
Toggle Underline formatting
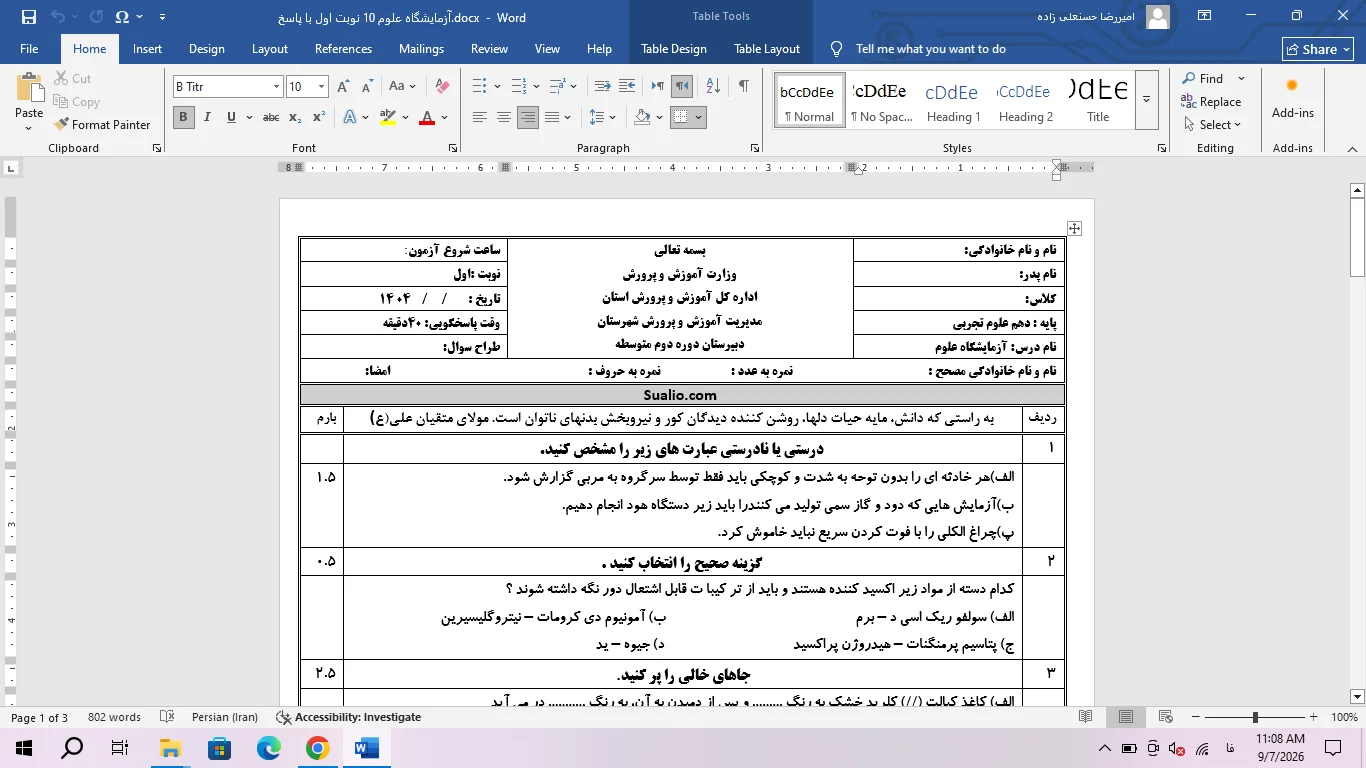coord(231,117)
